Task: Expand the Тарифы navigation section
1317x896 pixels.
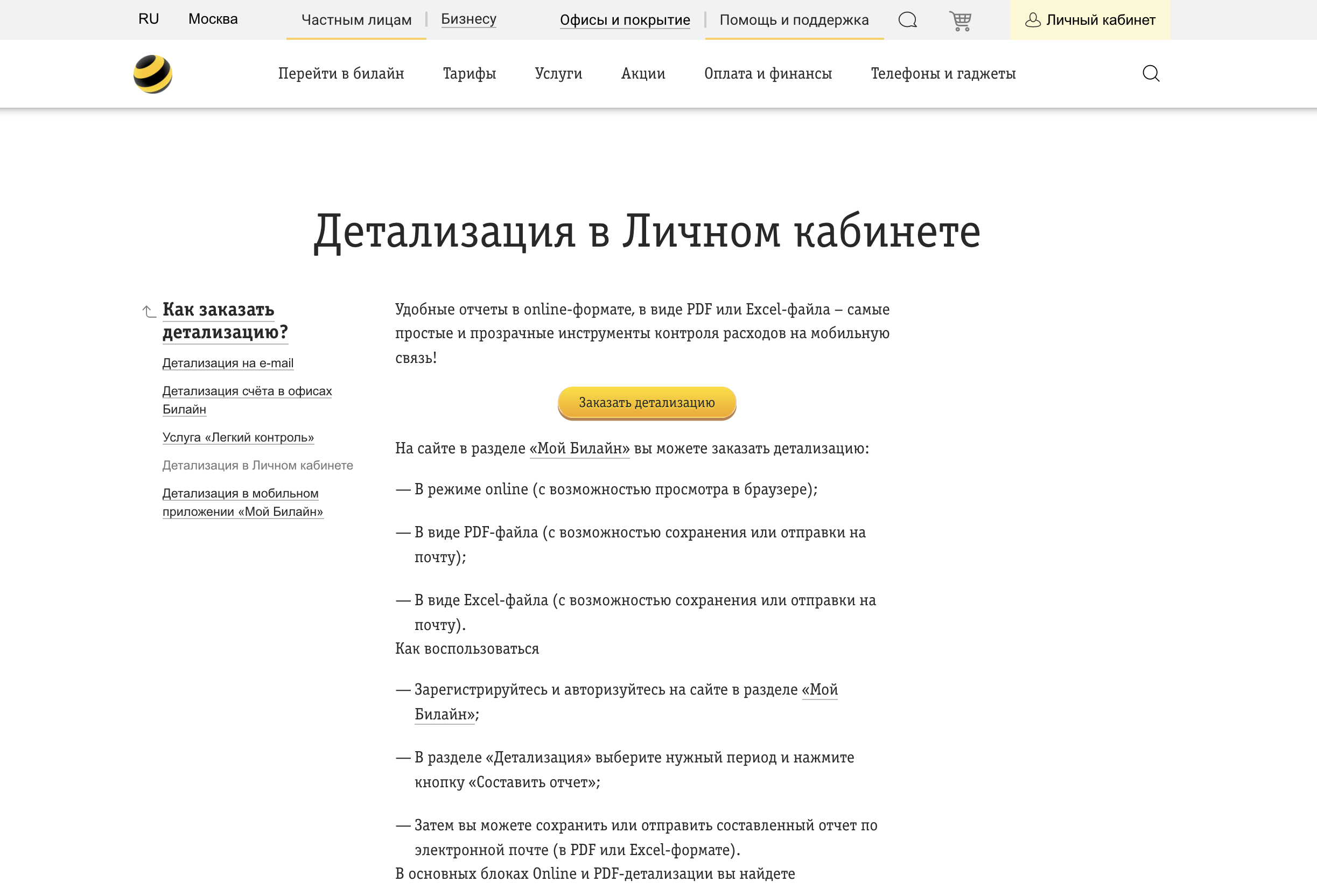Action: 469,73
